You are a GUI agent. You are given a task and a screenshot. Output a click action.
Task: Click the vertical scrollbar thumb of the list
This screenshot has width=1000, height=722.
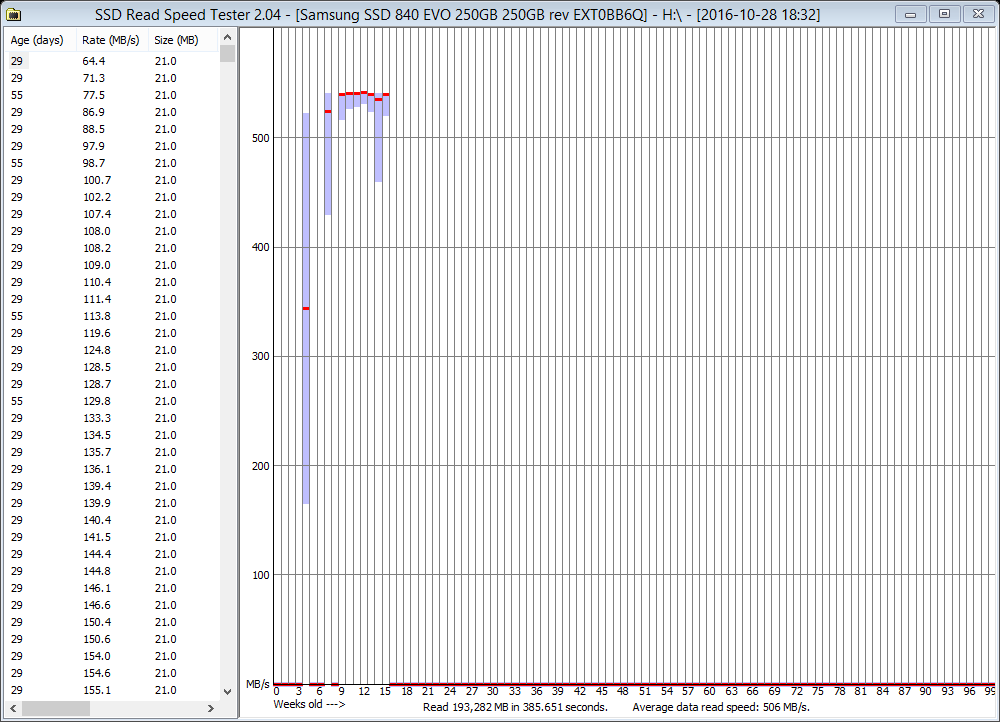click(228, 53)
